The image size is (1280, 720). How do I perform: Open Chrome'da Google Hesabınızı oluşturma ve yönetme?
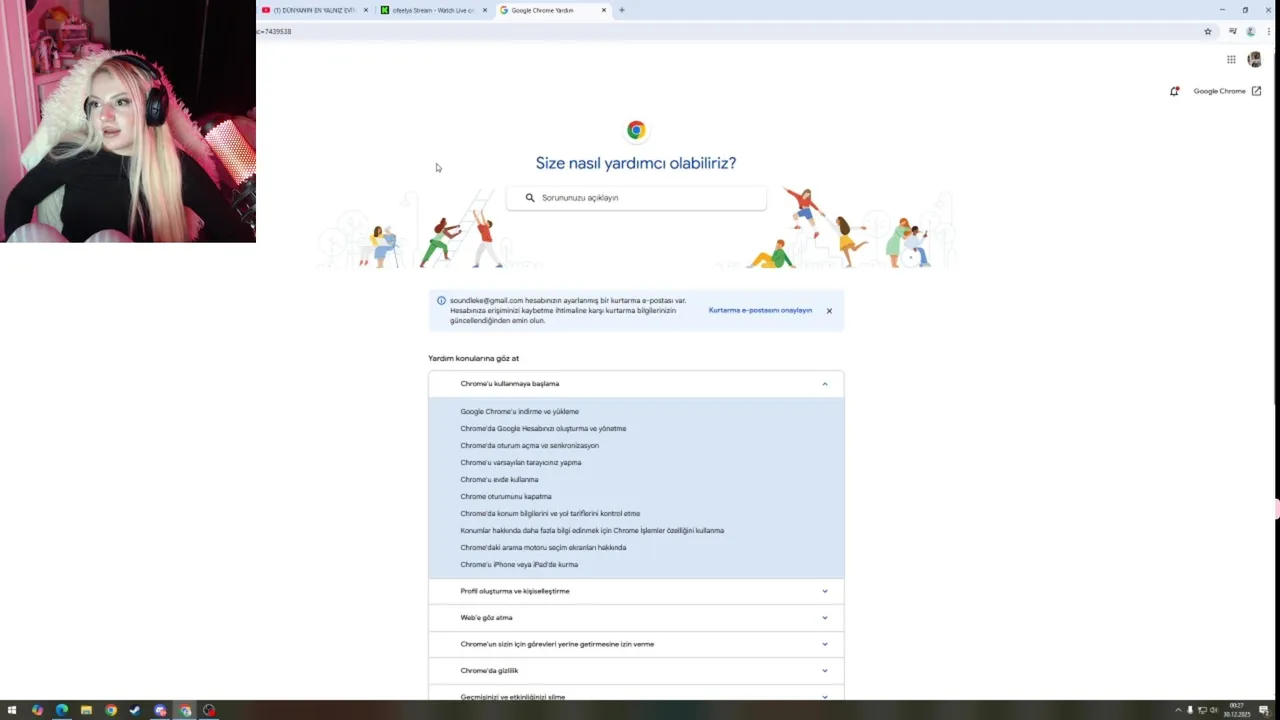tap(543, 429)
